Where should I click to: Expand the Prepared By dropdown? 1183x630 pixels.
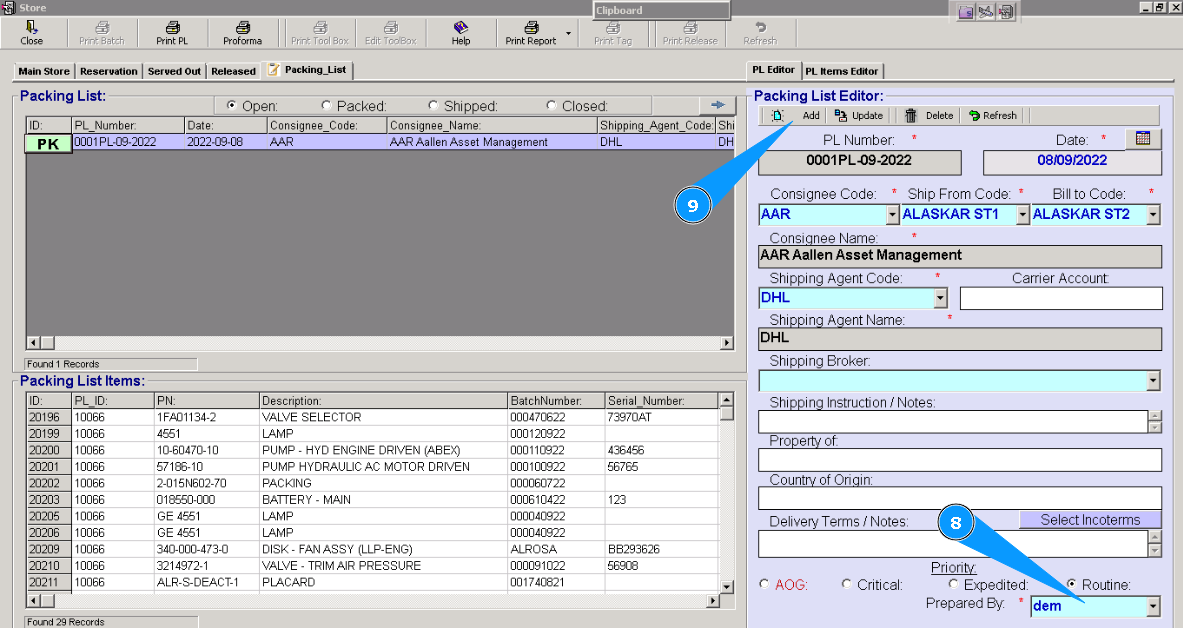coord(1153,606)
